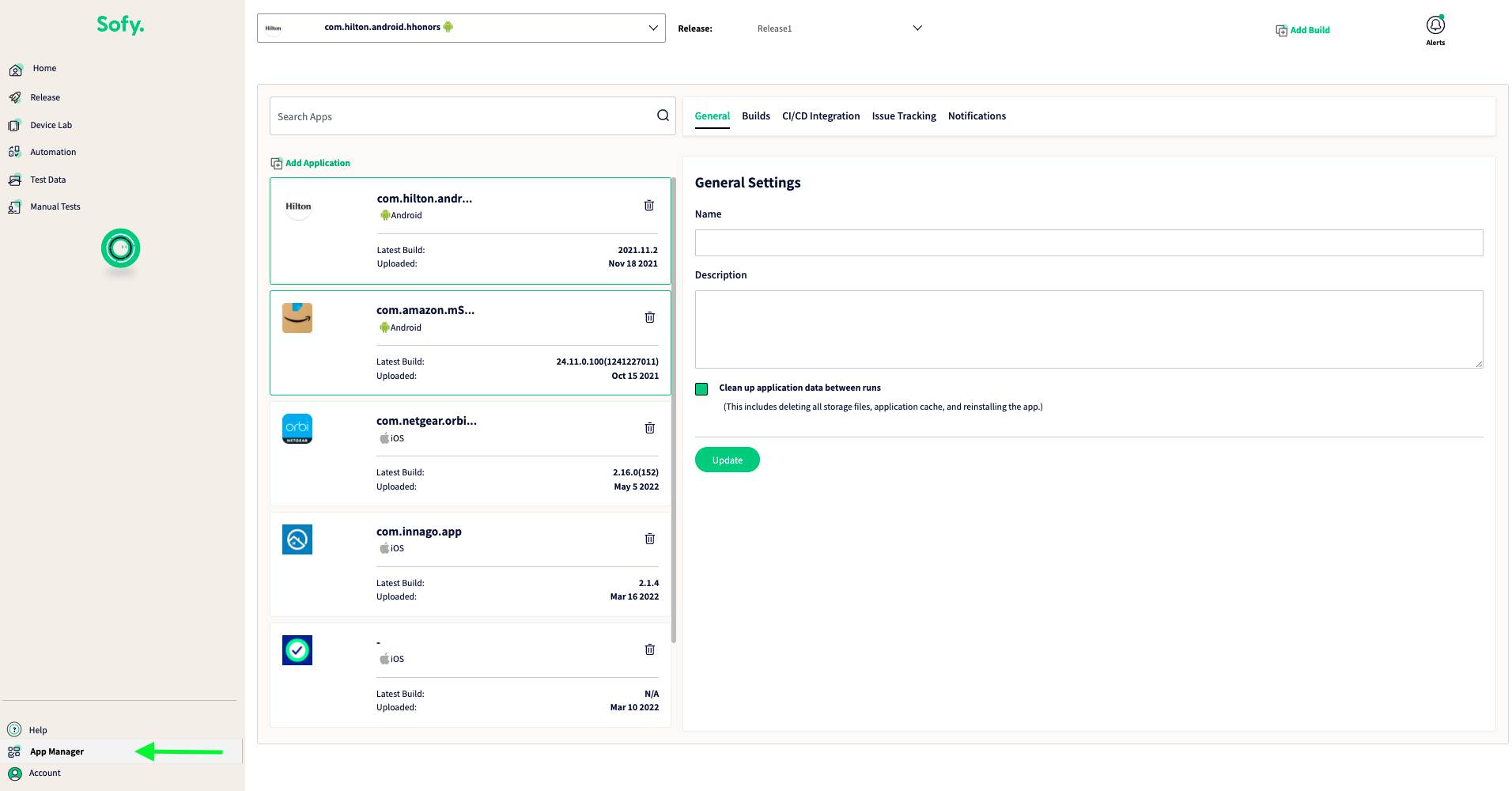Open the Release1 release dropdown
Screen dimensions: 1512x791
tap(838, 28)
